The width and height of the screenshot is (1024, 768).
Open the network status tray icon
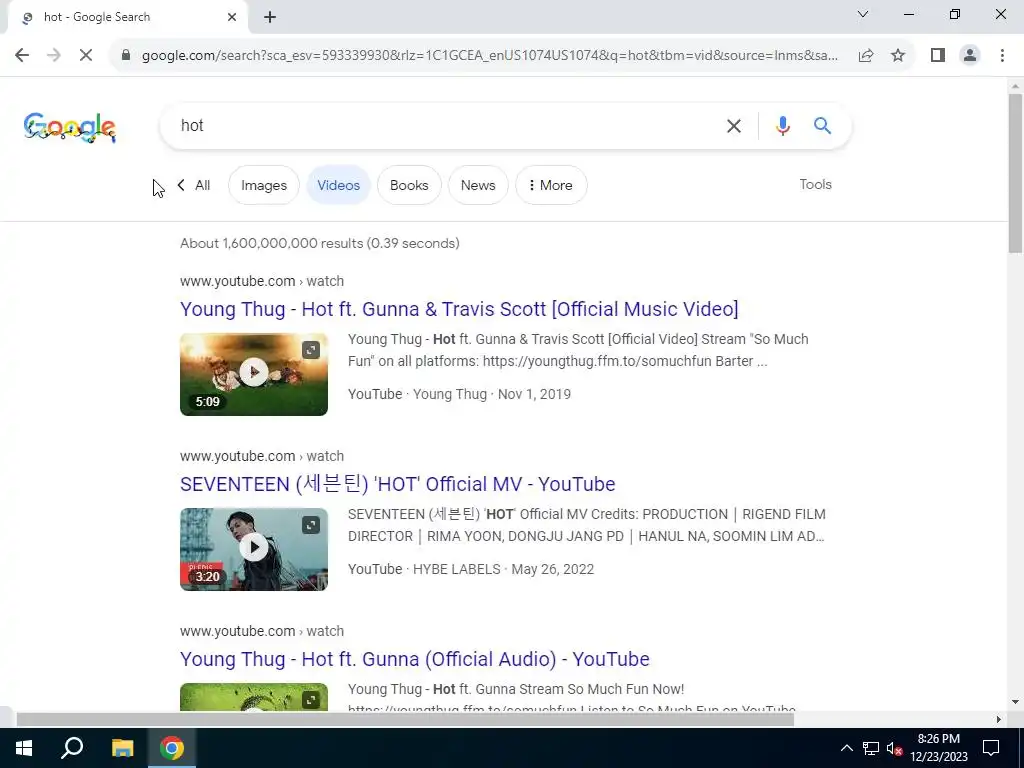click(x=871, y=748)
